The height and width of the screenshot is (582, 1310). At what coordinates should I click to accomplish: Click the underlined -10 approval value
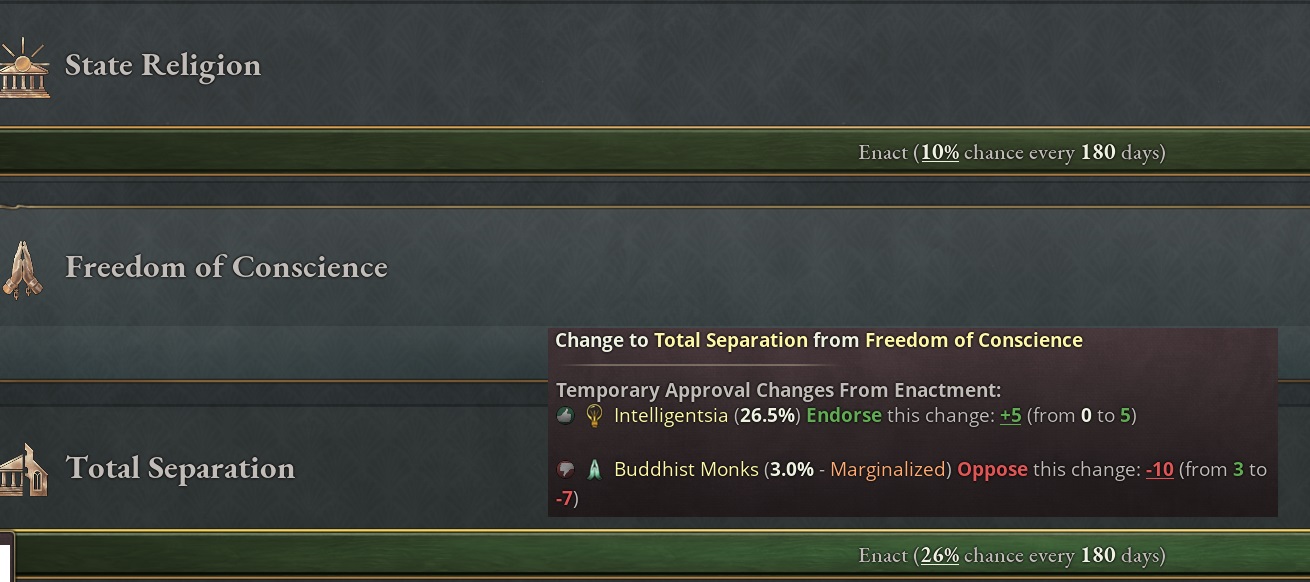pyautogui.click(x=1159, y=469)
